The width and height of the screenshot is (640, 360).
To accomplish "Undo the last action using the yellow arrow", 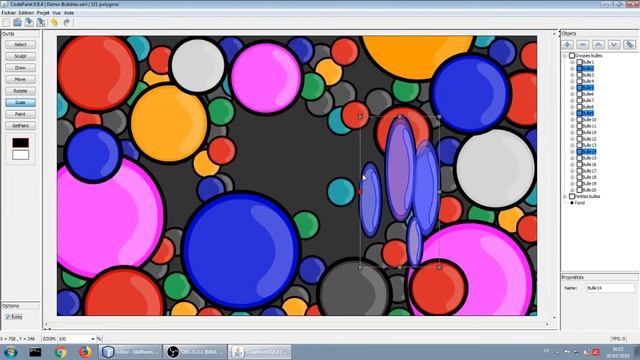I will point(54,22).
